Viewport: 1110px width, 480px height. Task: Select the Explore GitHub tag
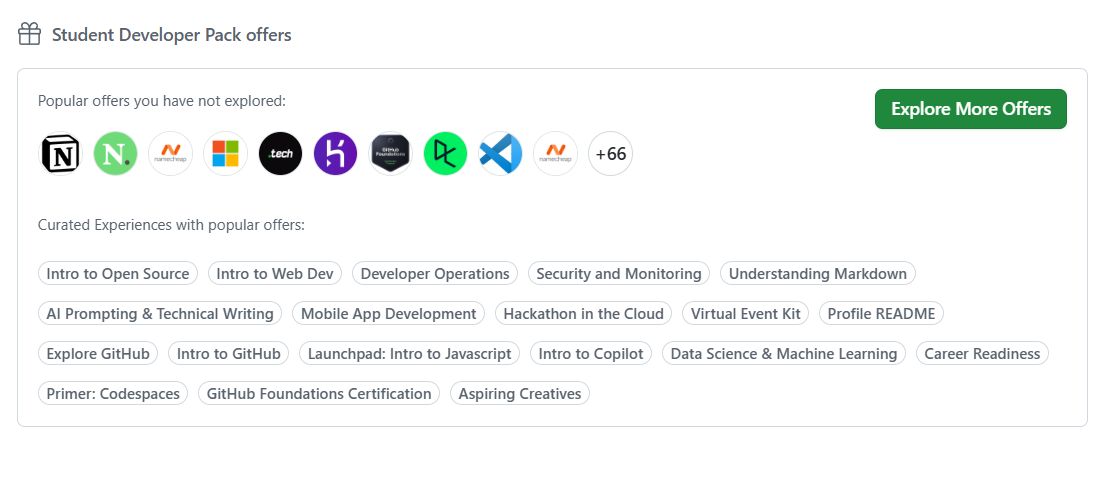point(98,353)
